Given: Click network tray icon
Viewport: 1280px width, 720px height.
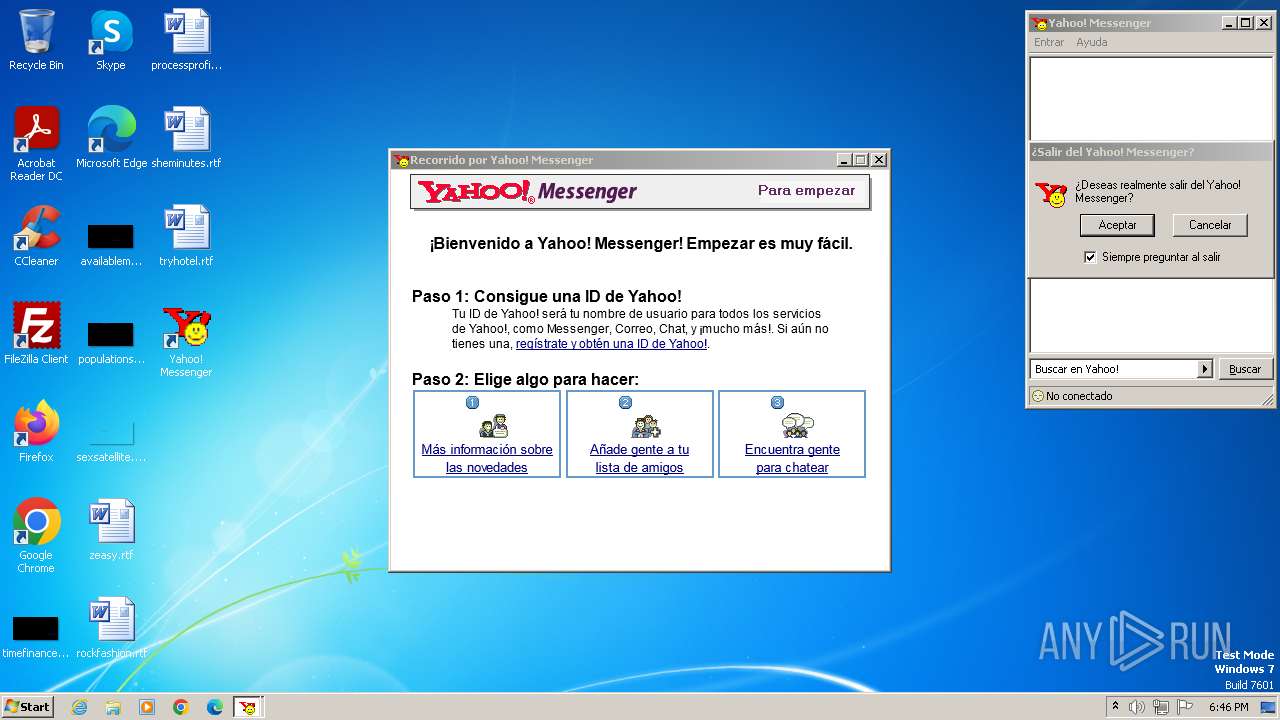Looking at the screenshot, I should [x=1160, y=707].
